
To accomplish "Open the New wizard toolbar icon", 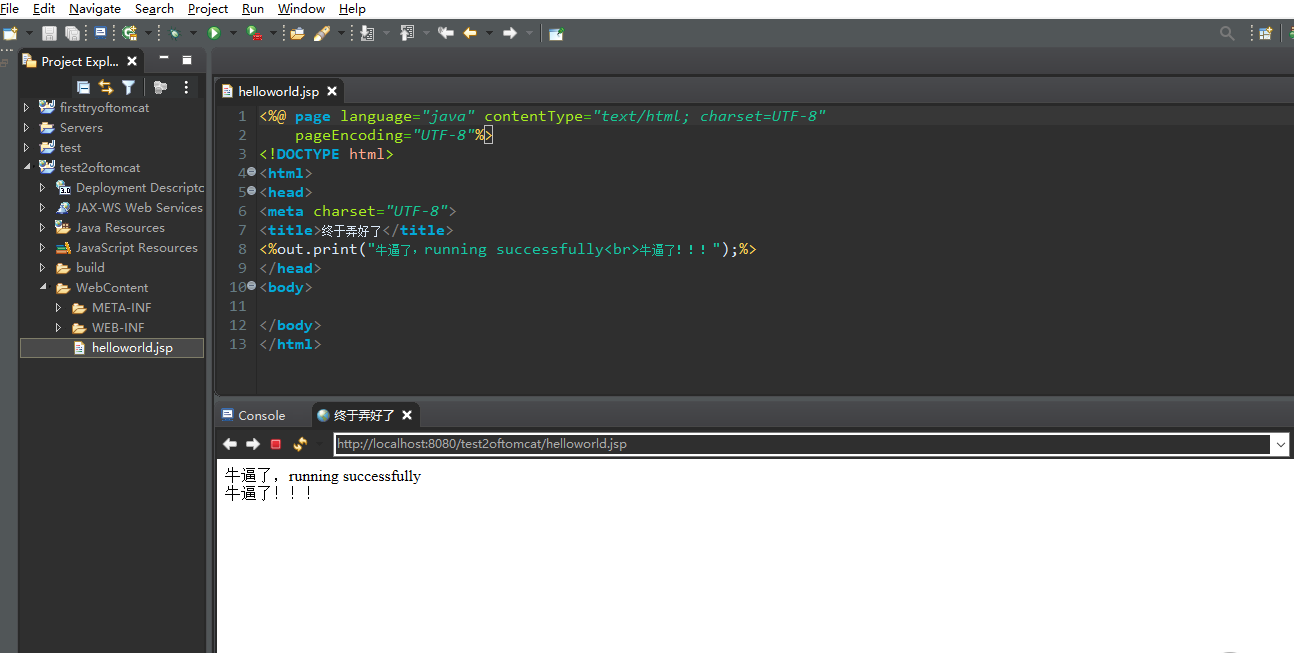I will 10,32.
